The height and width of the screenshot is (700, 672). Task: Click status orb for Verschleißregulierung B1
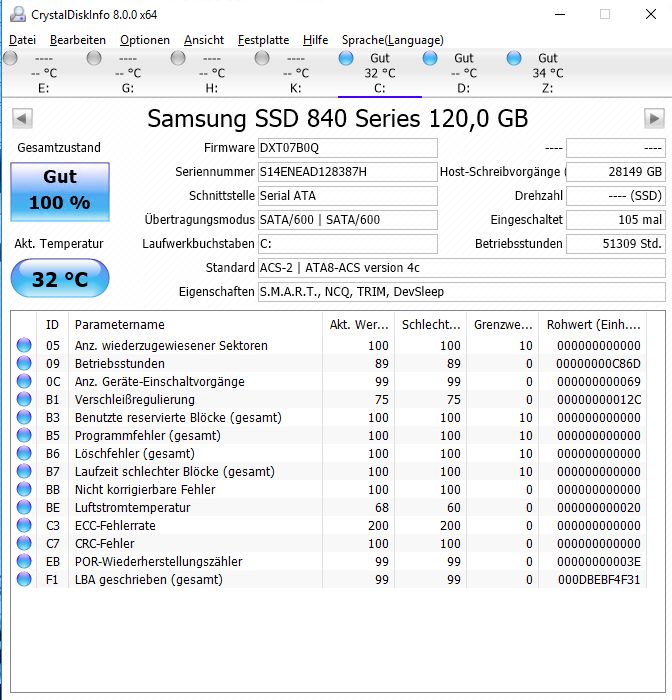pos(24,399)
